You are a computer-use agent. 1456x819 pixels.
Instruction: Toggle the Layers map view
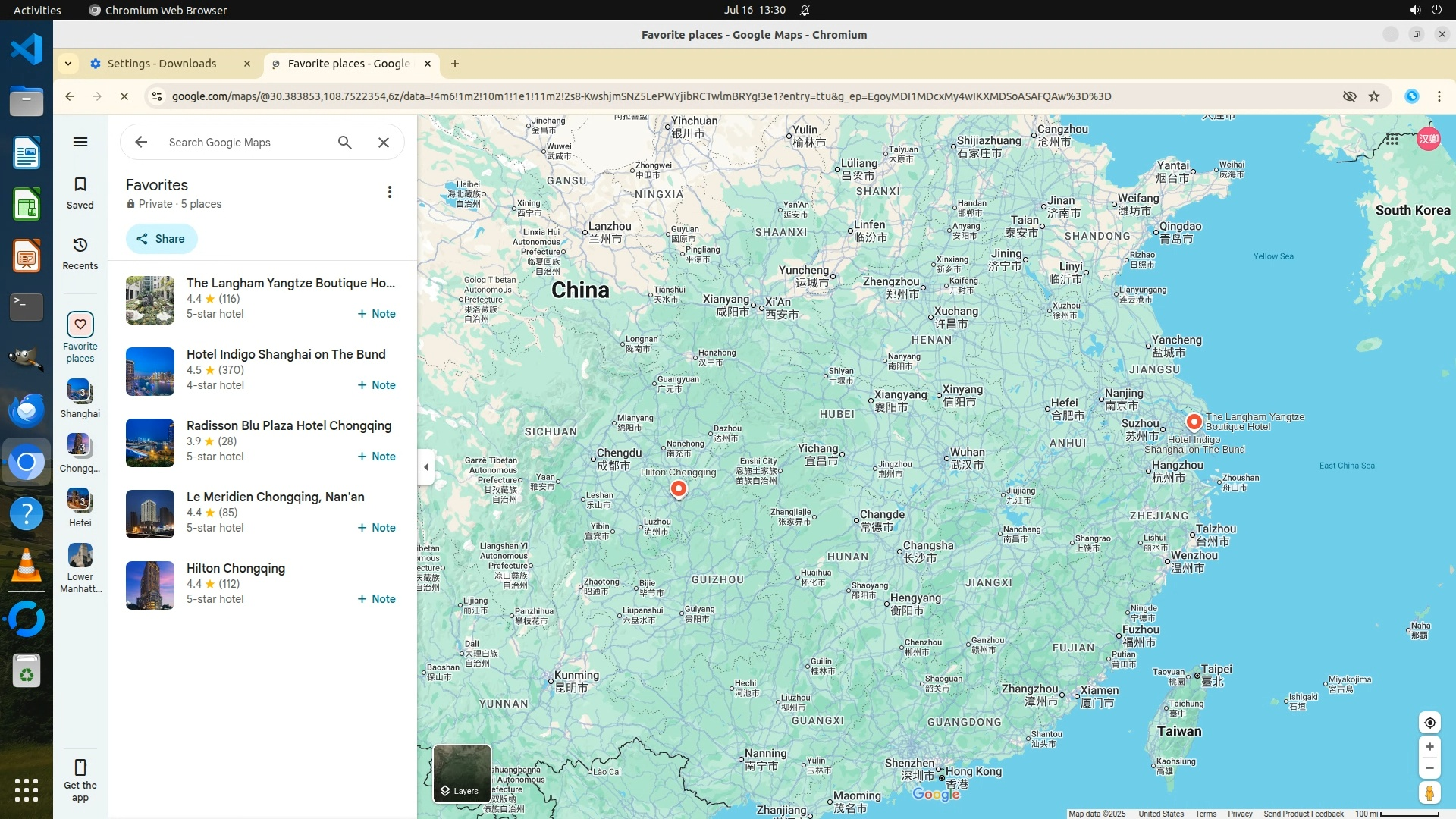[462, 773]
